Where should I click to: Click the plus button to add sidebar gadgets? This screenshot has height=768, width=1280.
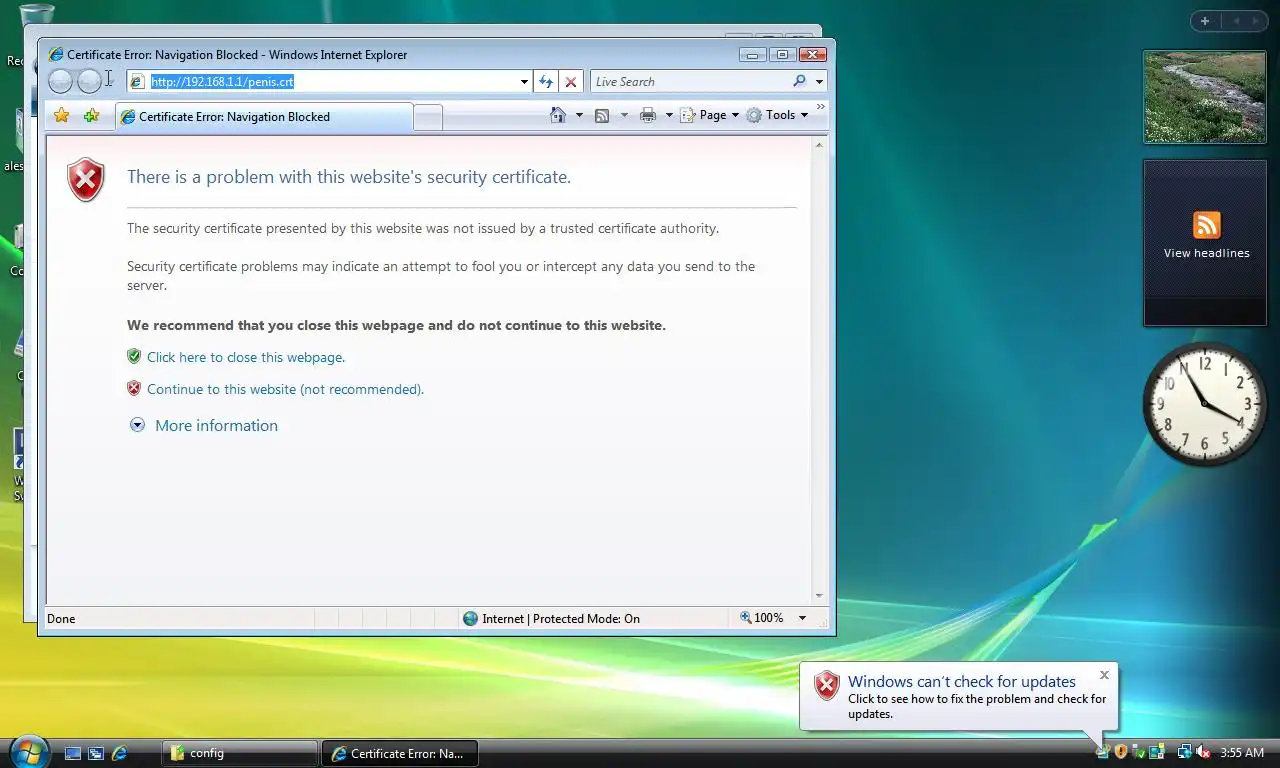(1205, 21)
